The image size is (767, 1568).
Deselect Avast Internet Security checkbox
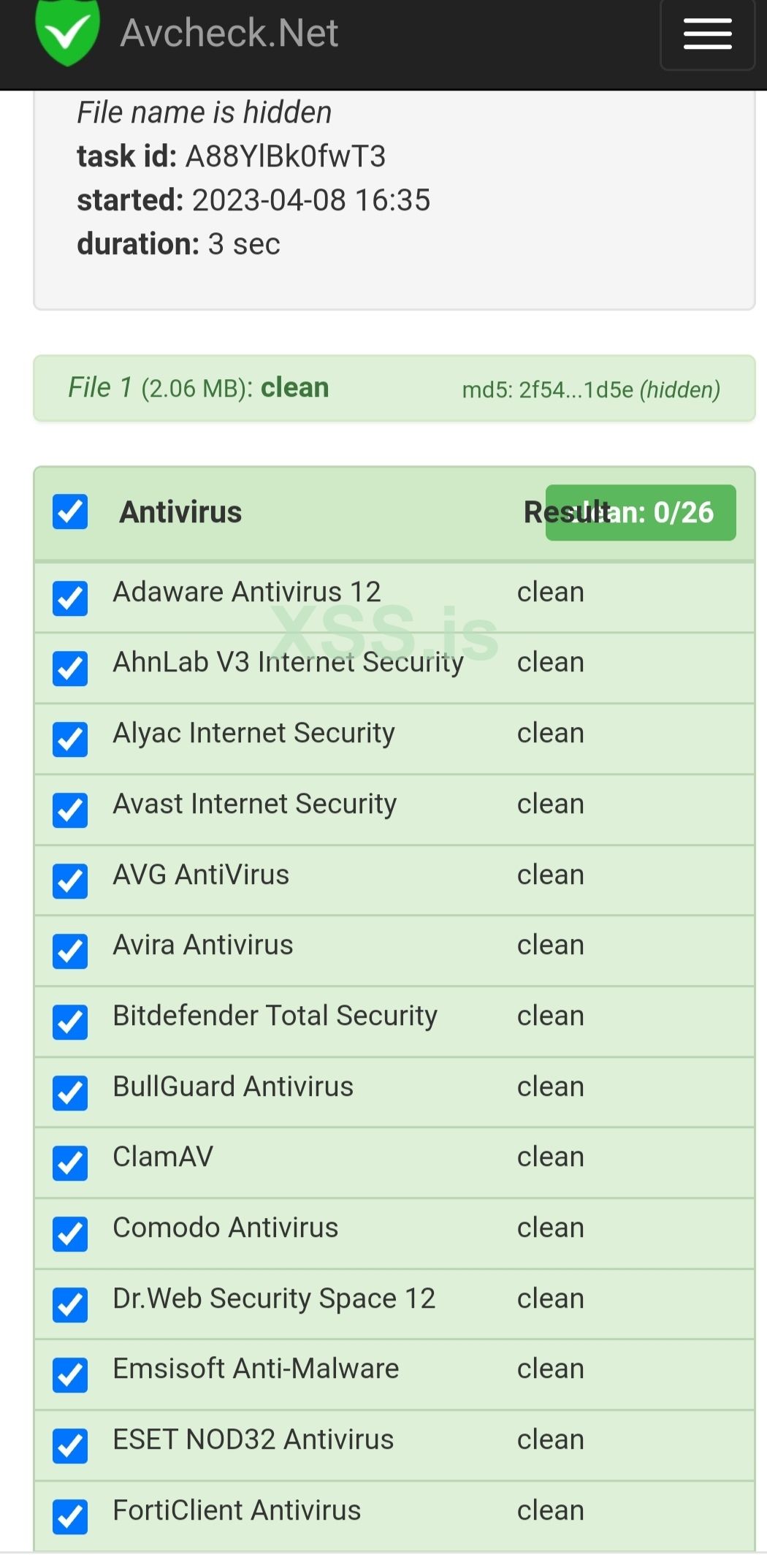(x=70, y=810)
